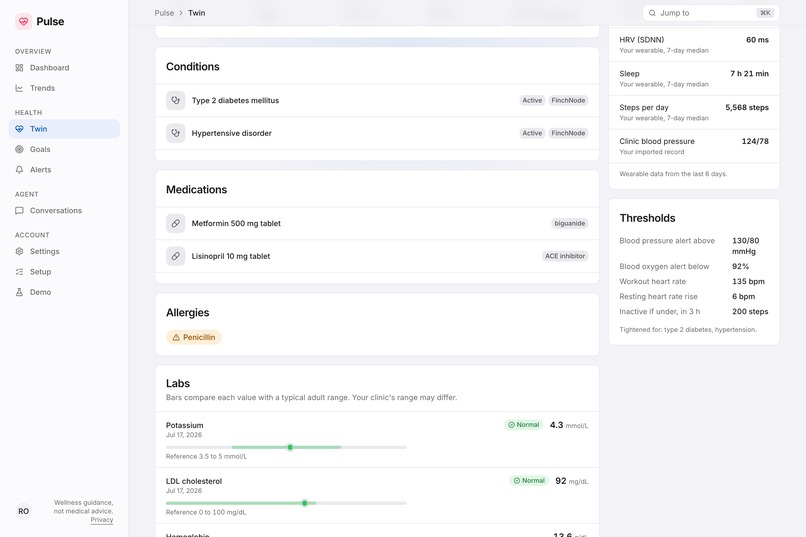Image resolution: width=806 pixels, height=537 pixels.
Task: Click the warning icon in Penicillin badge
Action: [176, 338]
